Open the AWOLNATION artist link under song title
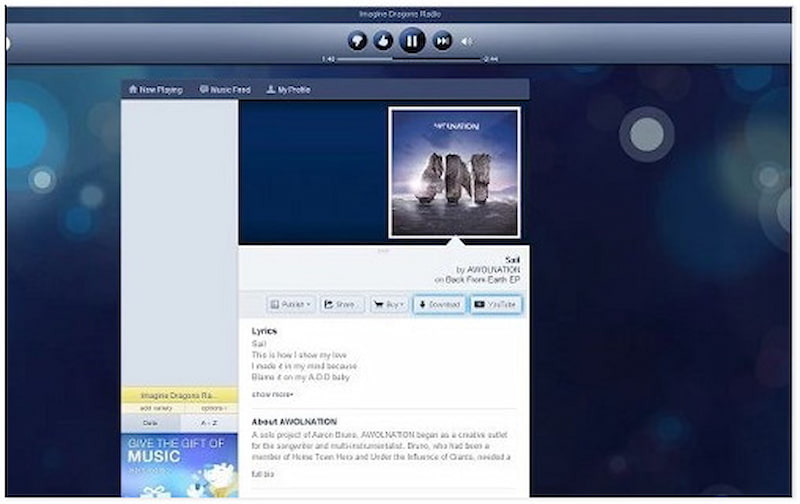 pyautogui.click(x=493, y=270)
